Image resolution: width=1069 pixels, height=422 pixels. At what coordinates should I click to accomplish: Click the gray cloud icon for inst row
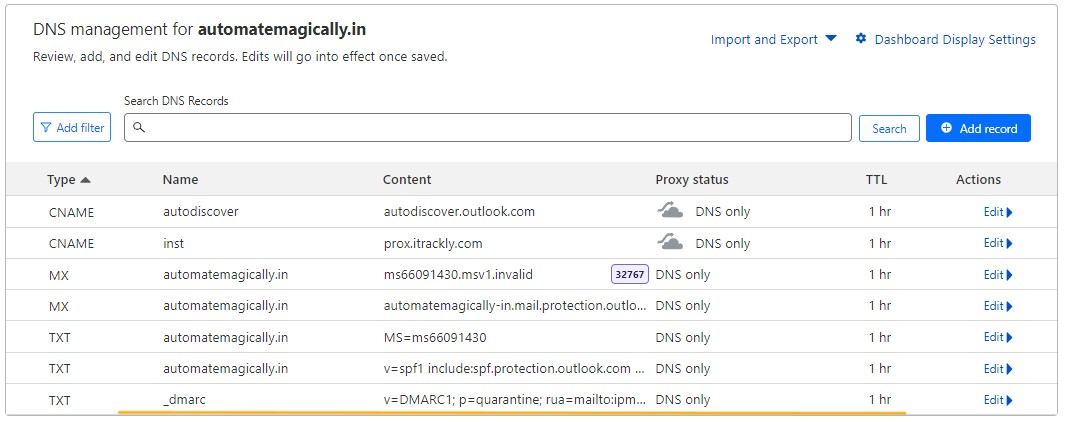(670, 242)
